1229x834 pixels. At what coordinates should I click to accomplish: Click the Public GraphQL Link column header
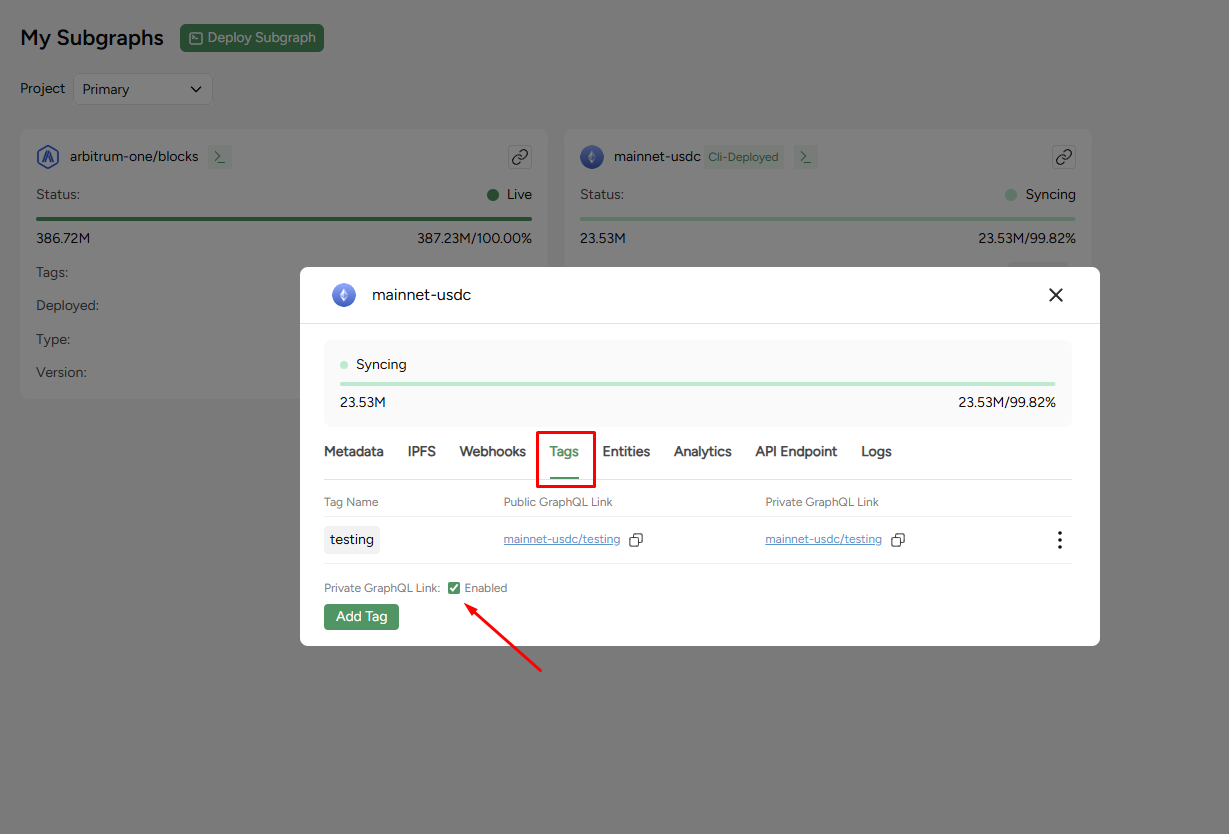point(558,502)
